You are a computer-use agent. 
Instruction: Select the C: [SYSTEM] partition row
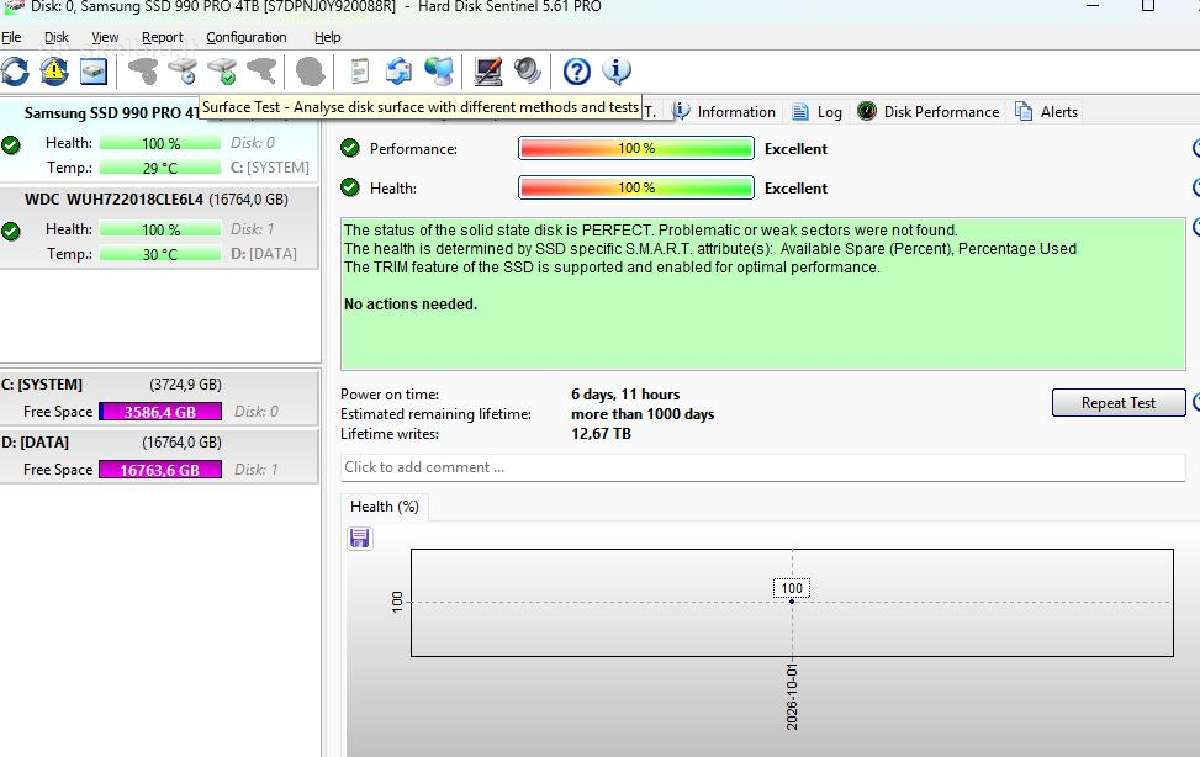point(159,398)
